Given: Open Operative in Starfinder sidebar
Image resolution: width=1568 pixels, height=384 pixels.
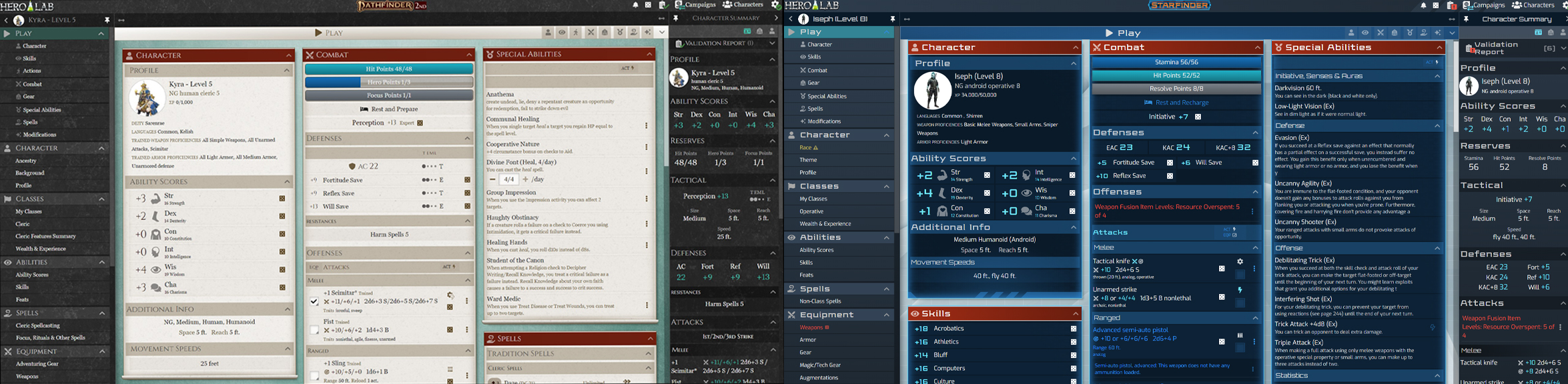Looking at the screenshot, I should [x=811, y=211].
